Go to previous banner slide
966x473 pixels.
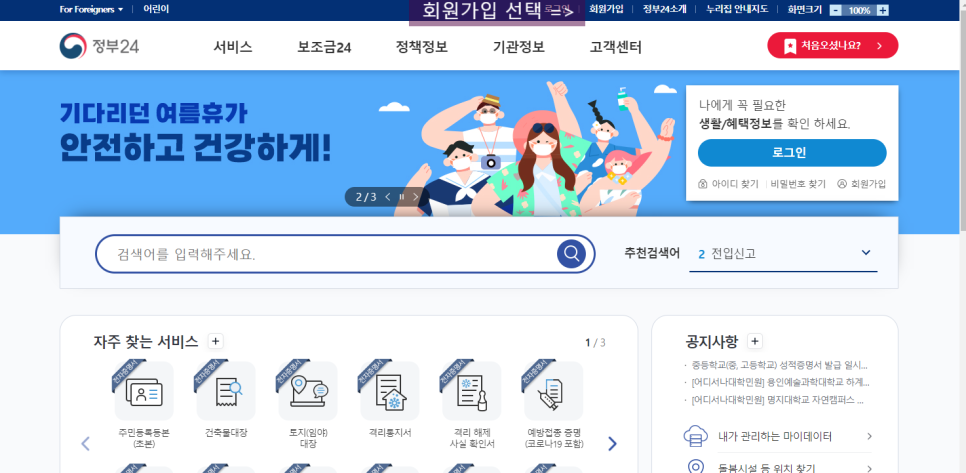click(388, 197)
